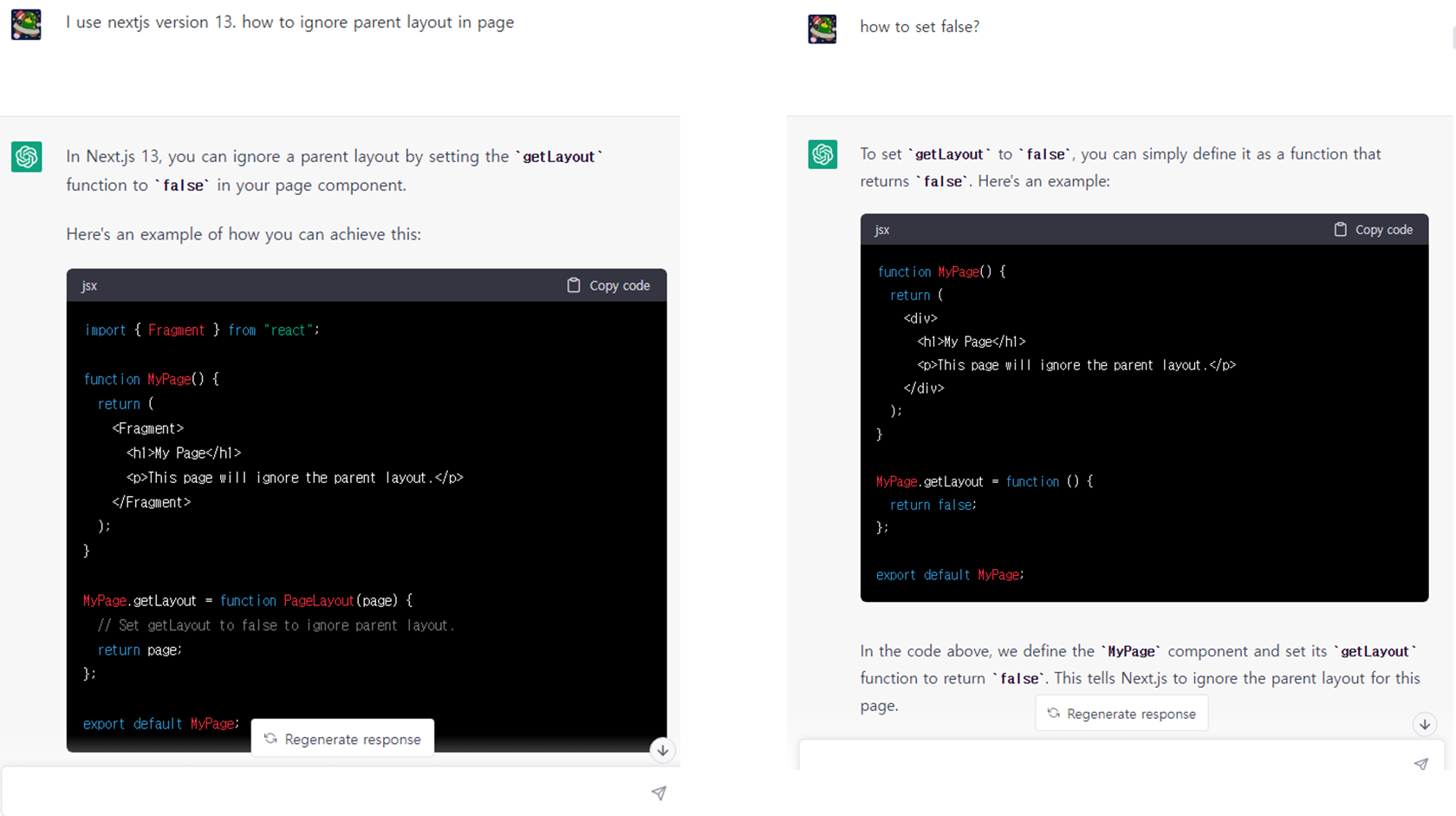Send message icon in right chat
Viewport: 1456px width, 816px height.
(1421, 764)
